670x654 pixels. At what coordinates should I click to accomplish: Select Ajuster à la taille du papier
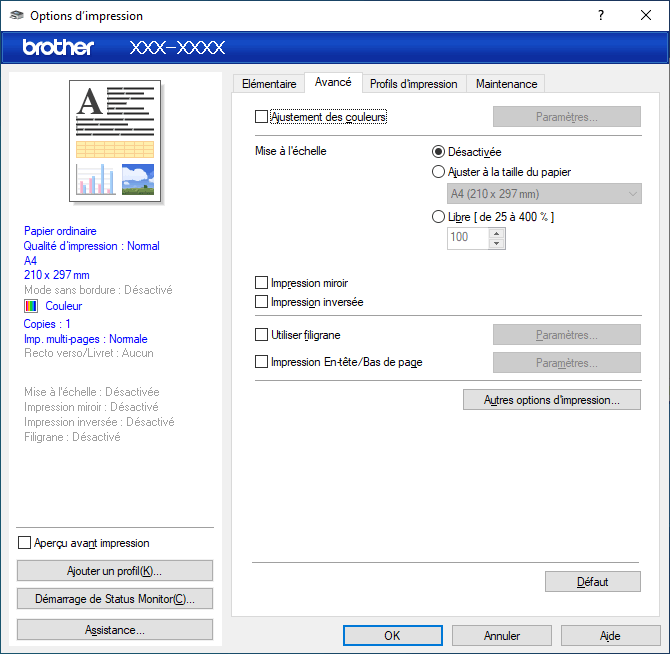coord(438,172)
